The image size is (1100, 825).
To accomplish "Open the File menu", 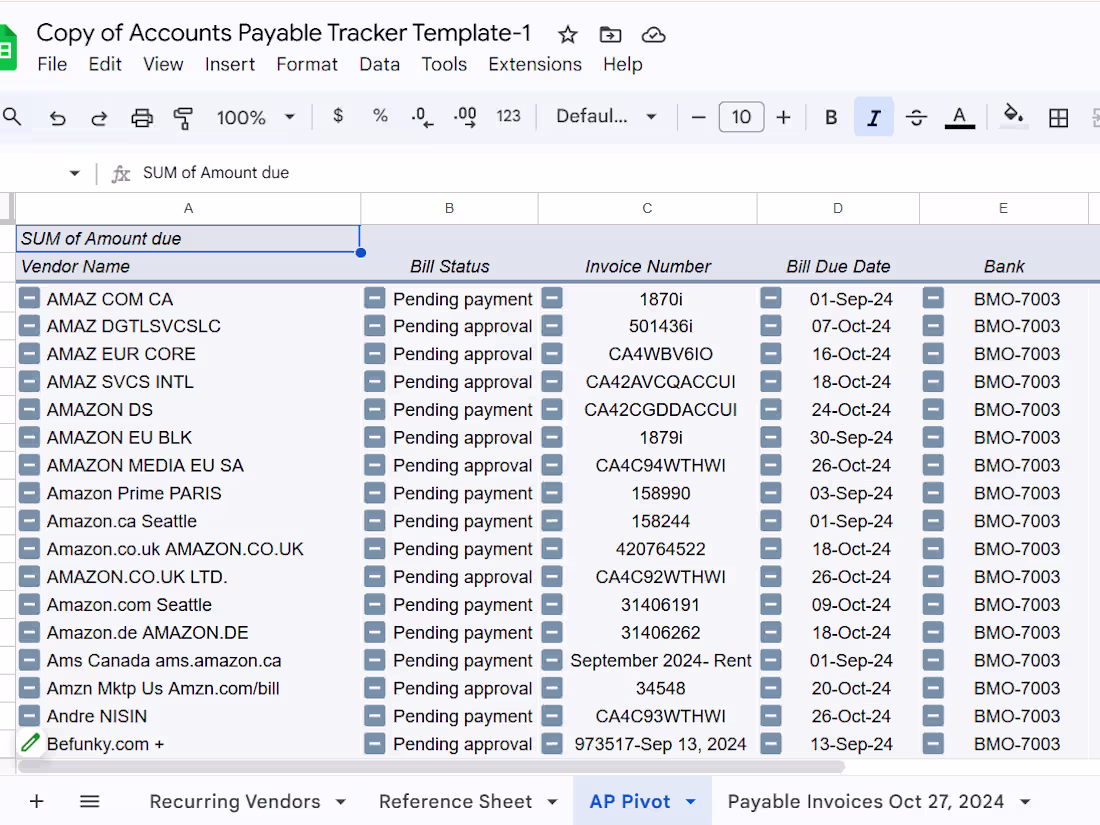I will coord(52,65).
